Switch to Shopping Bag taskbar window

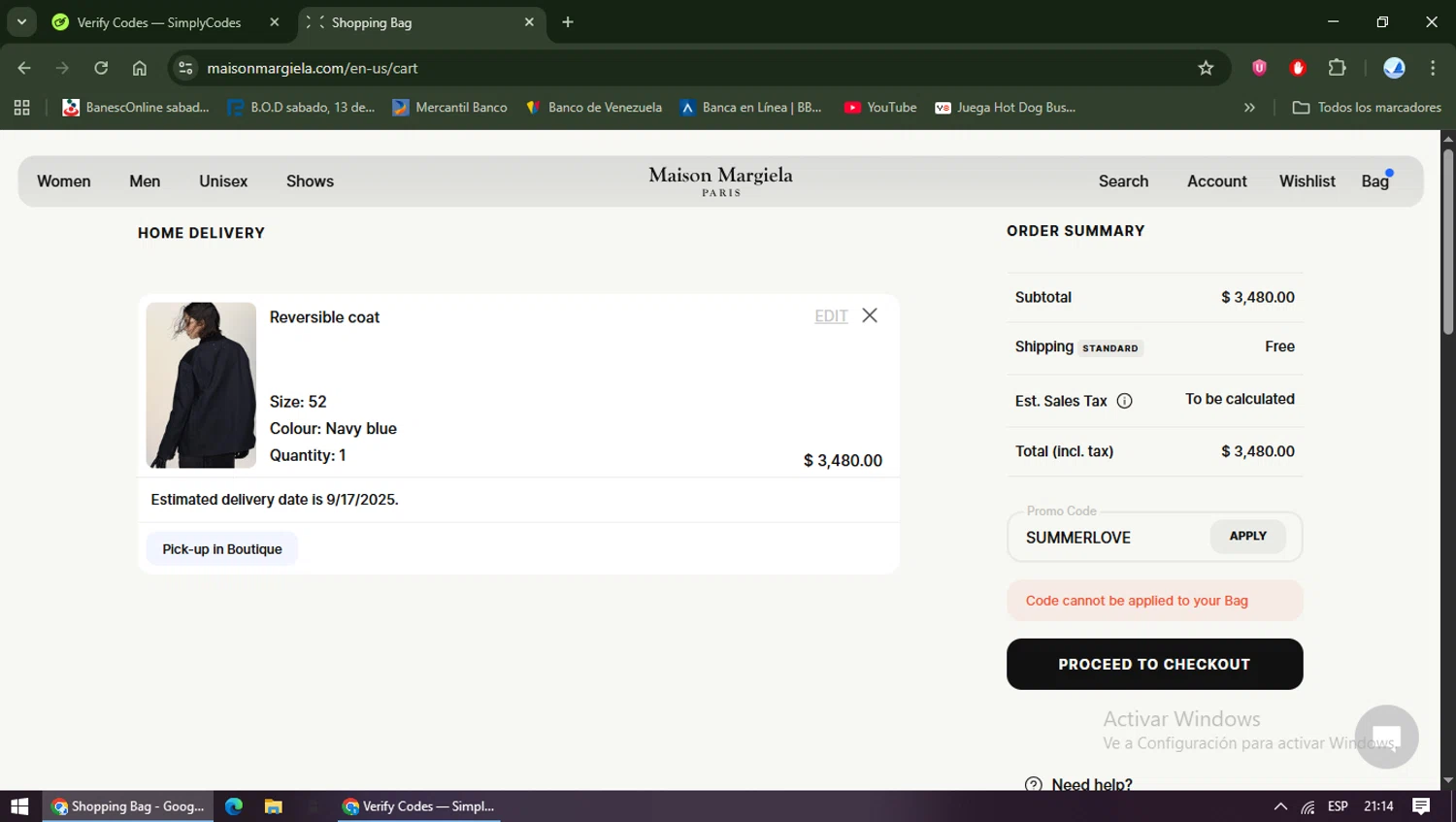click(128, 806)
